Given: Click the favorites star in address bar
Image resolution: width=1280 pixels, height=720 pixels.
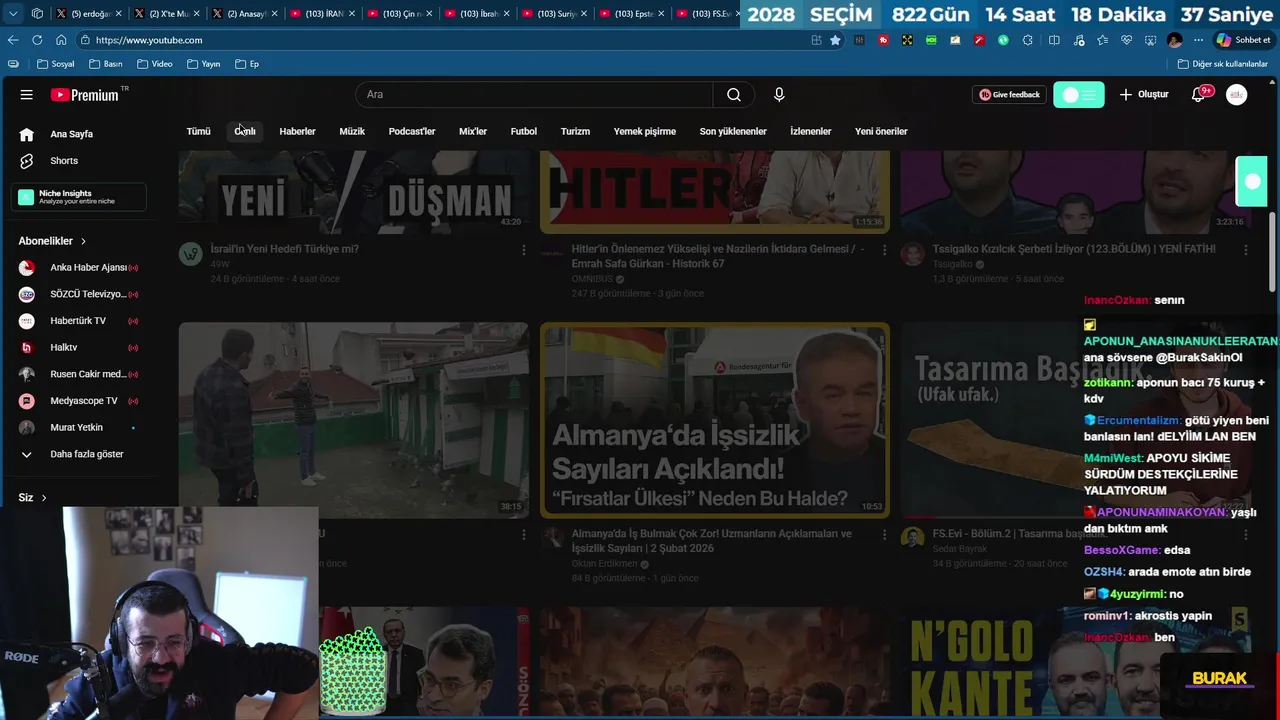Looking at the screenshot, I should coord(836,40).
